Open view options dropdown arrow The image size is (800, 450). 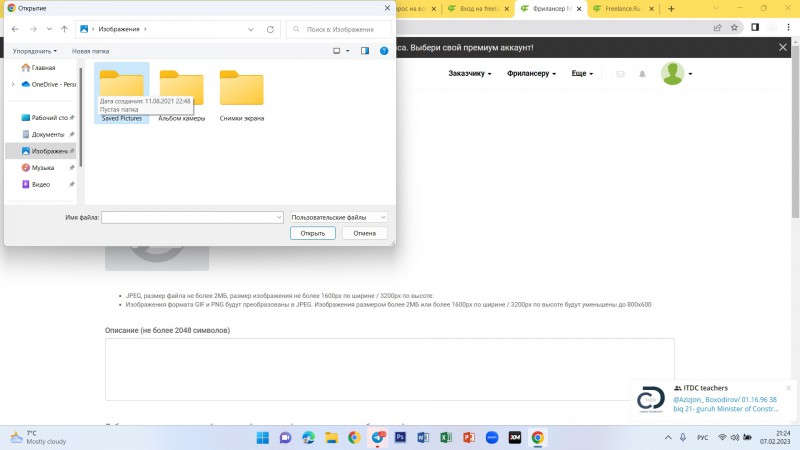click(x=348, y=51)
